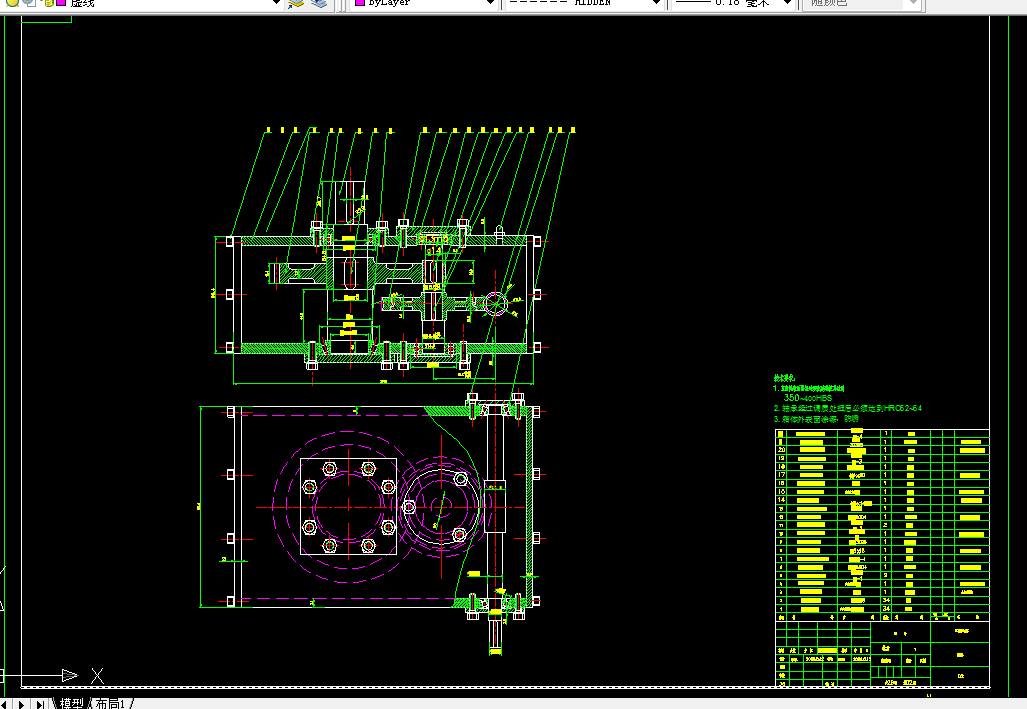Select the square bolted flange in the lower view
The width and height of the screenshot is (1027, 709).
(348, 507)
